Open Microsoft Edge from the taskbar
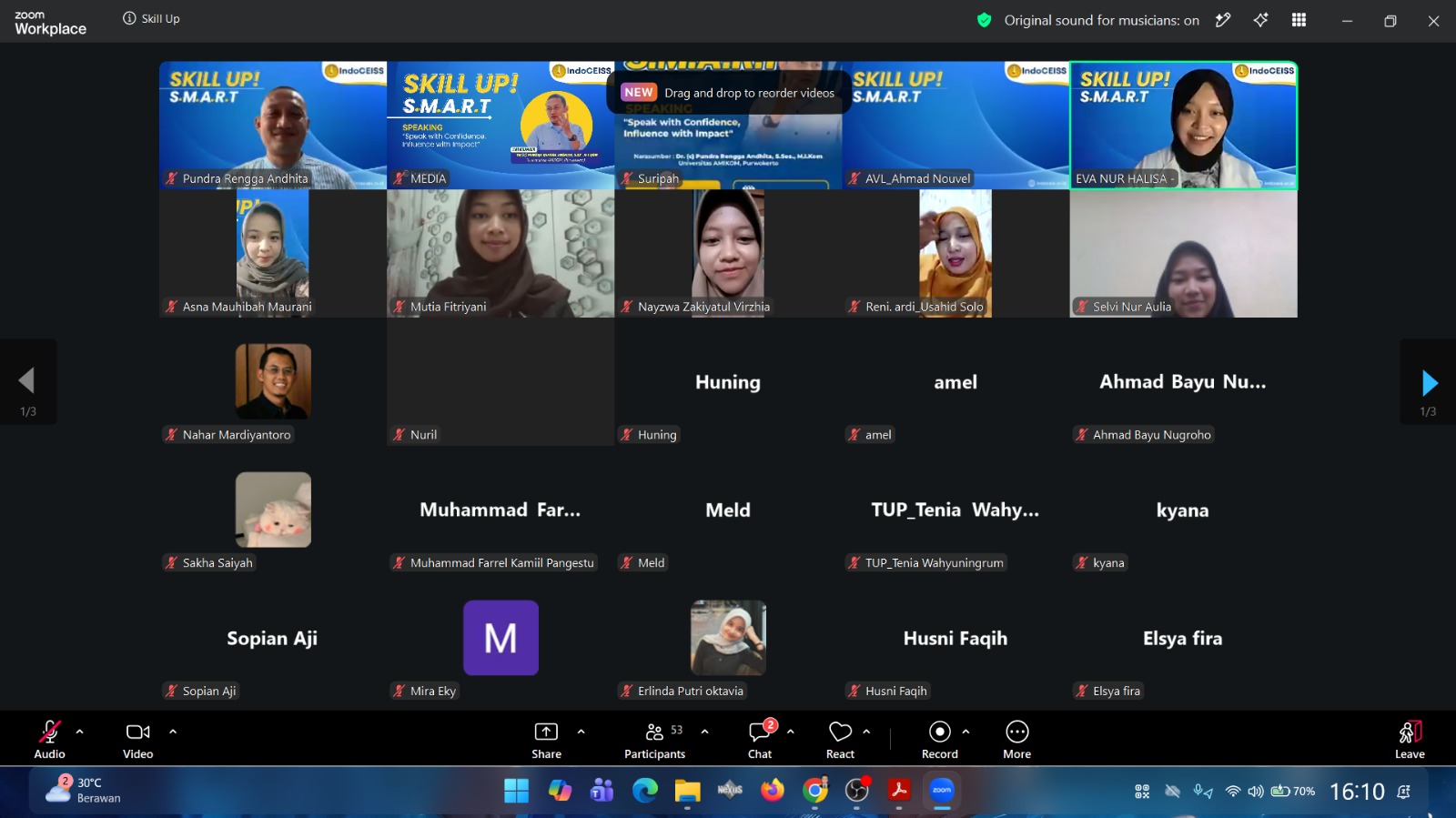This screenshot has width=1456, height=818. 645,791
